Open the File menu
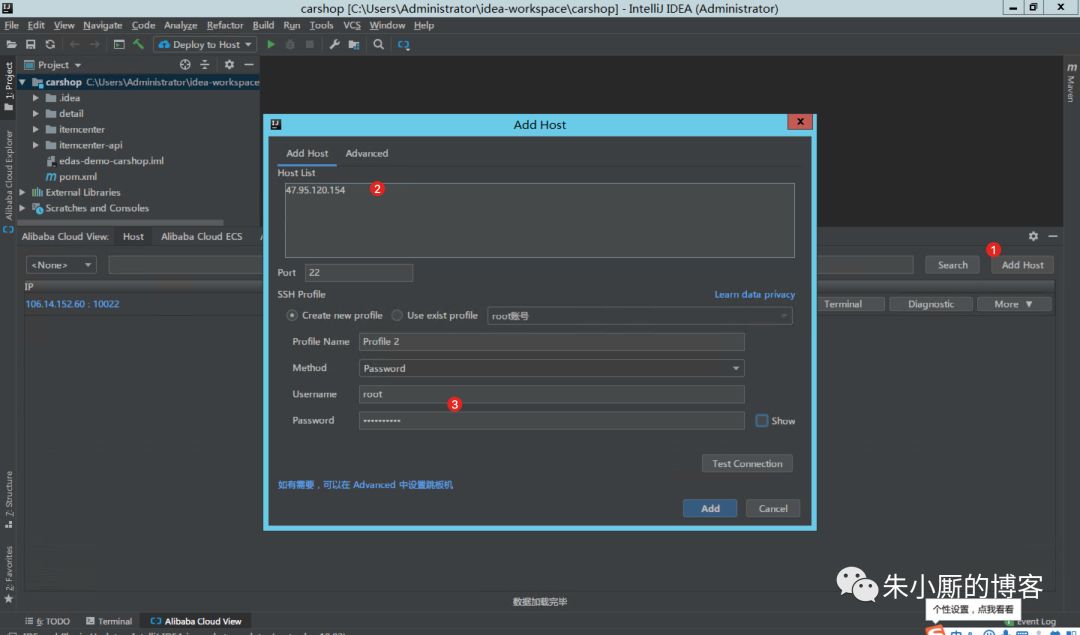The image size is (1080, 635). point(11,25)
